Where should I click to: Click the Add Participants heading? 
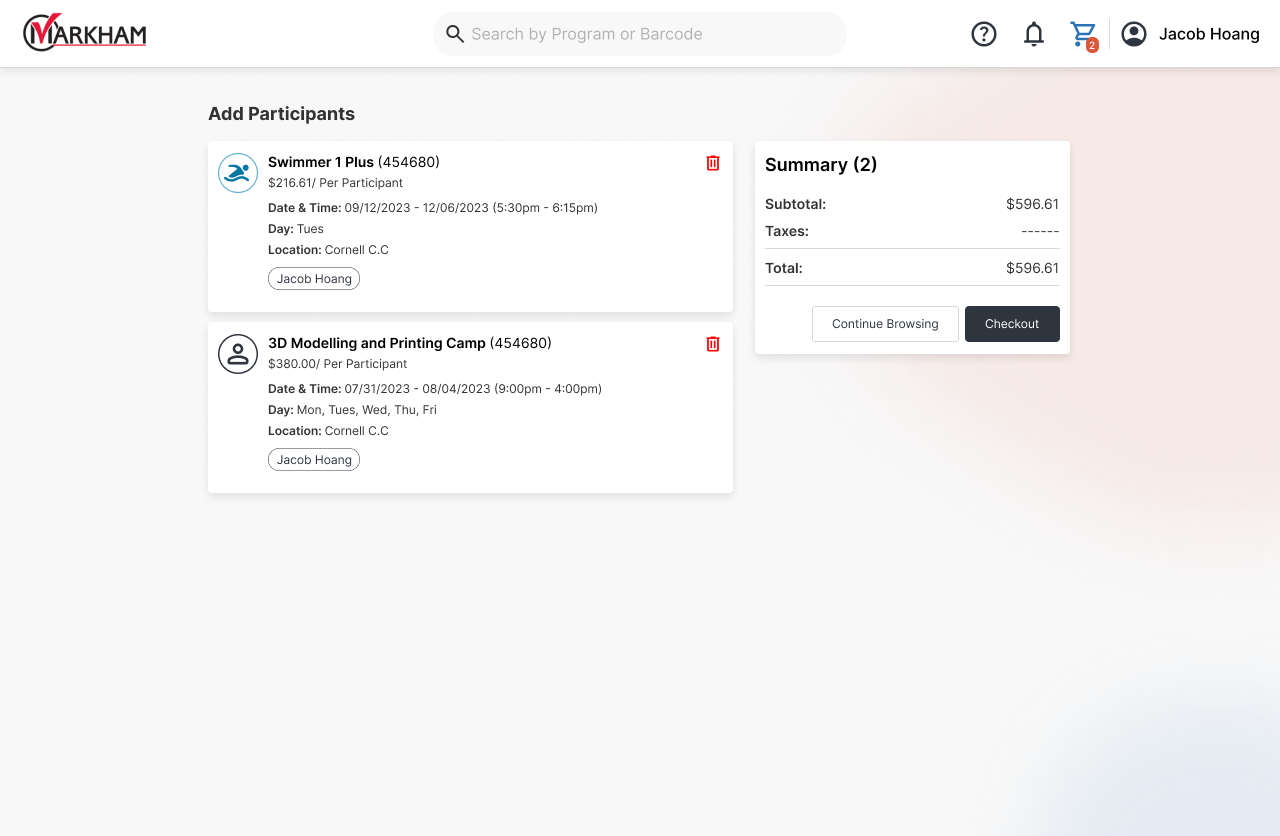click(x=281, y=114)
